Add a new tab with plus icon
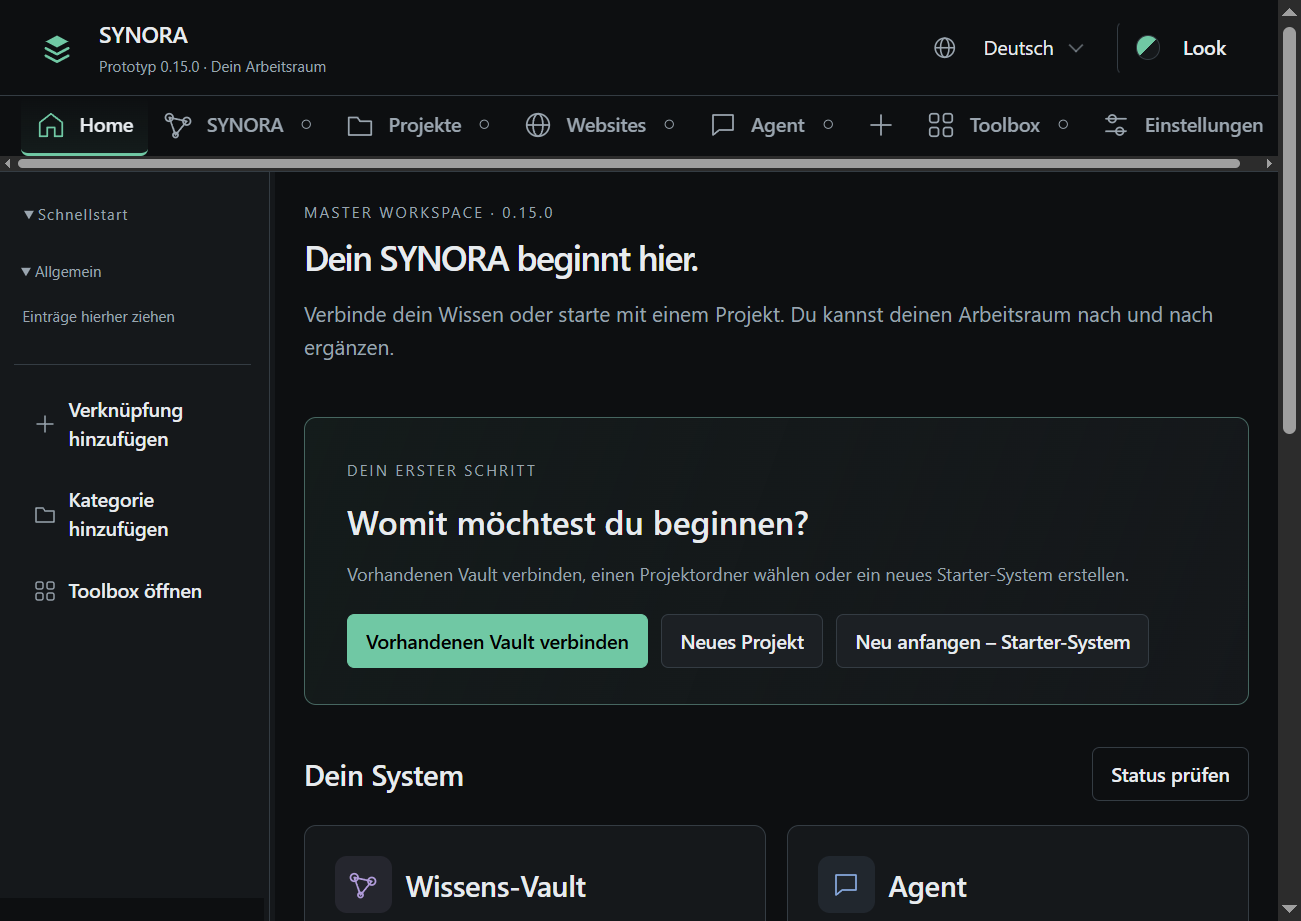Image resolution: width=1301 pixels, height=921 pixels. (x=881, y=125)
